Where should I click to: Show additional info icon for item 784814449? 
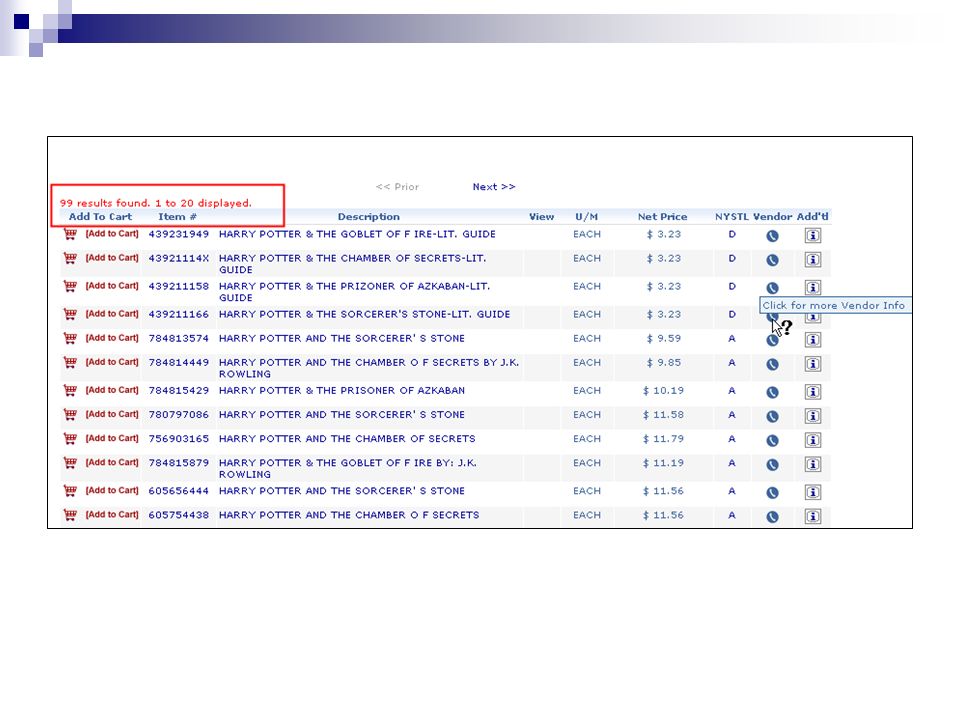[x=812, y=364]
